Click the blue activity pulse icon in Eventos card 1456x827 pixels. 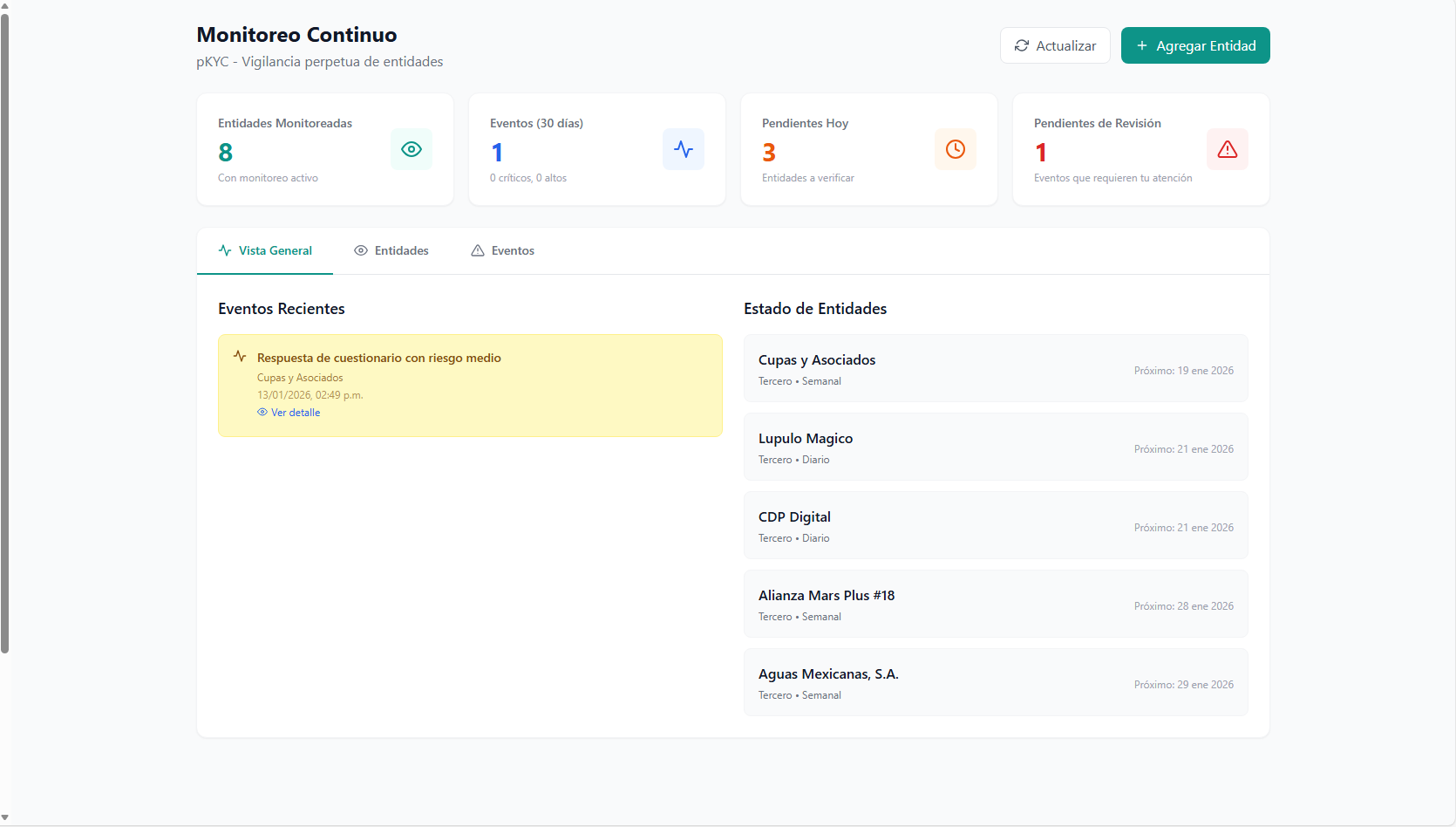point(684,149)
